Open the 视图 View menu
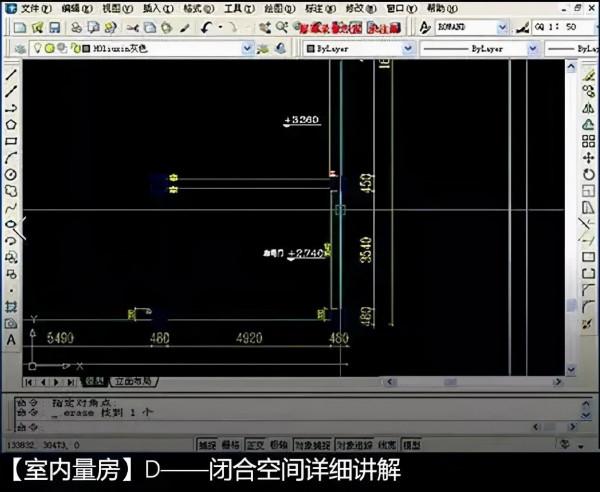Viewport: 600px width, 492px height. click(117, 8)
